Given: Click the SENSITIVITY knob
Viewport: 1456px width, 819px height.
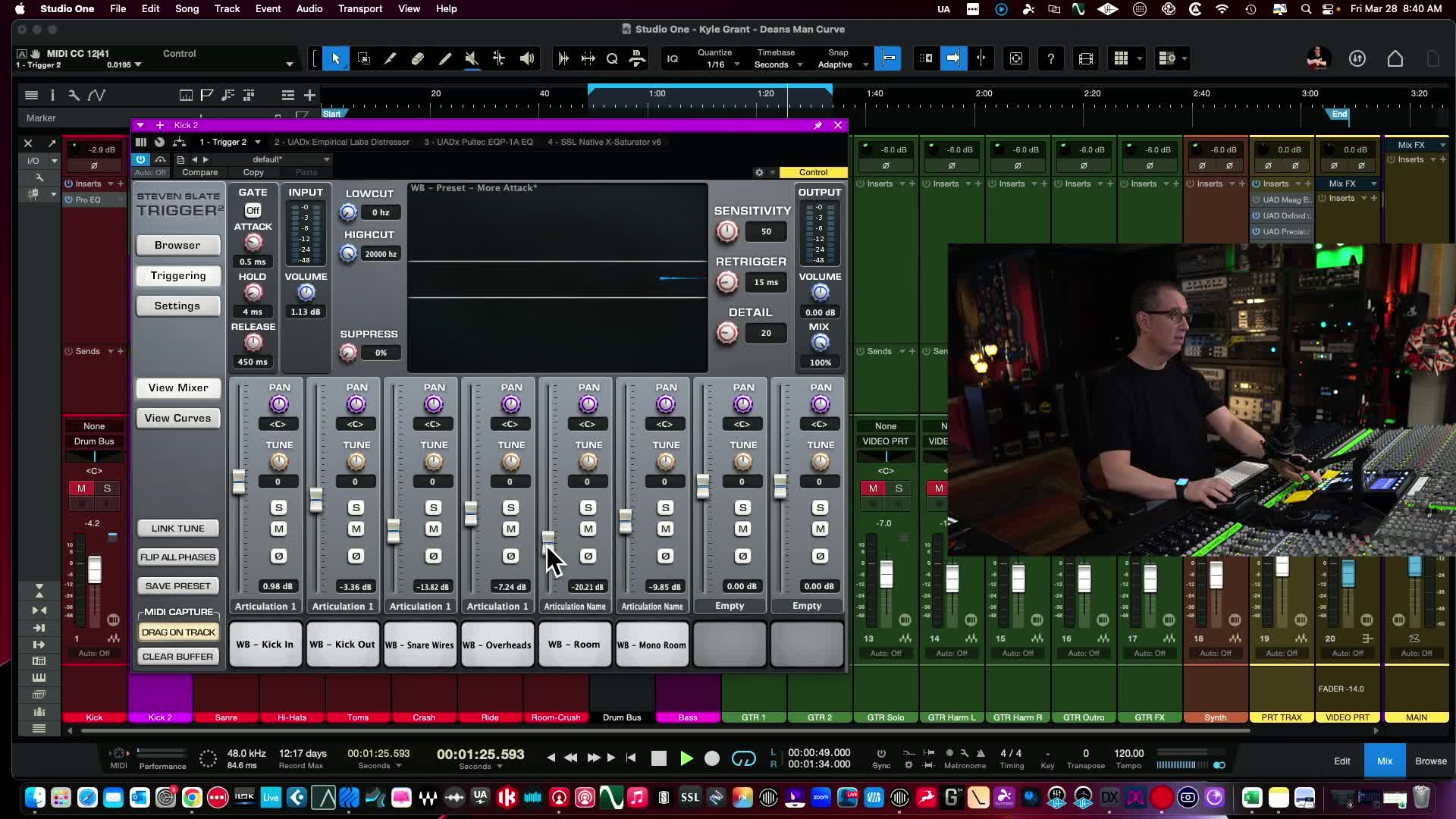Looking at the screenshot, I should click(x=726, y=231).
